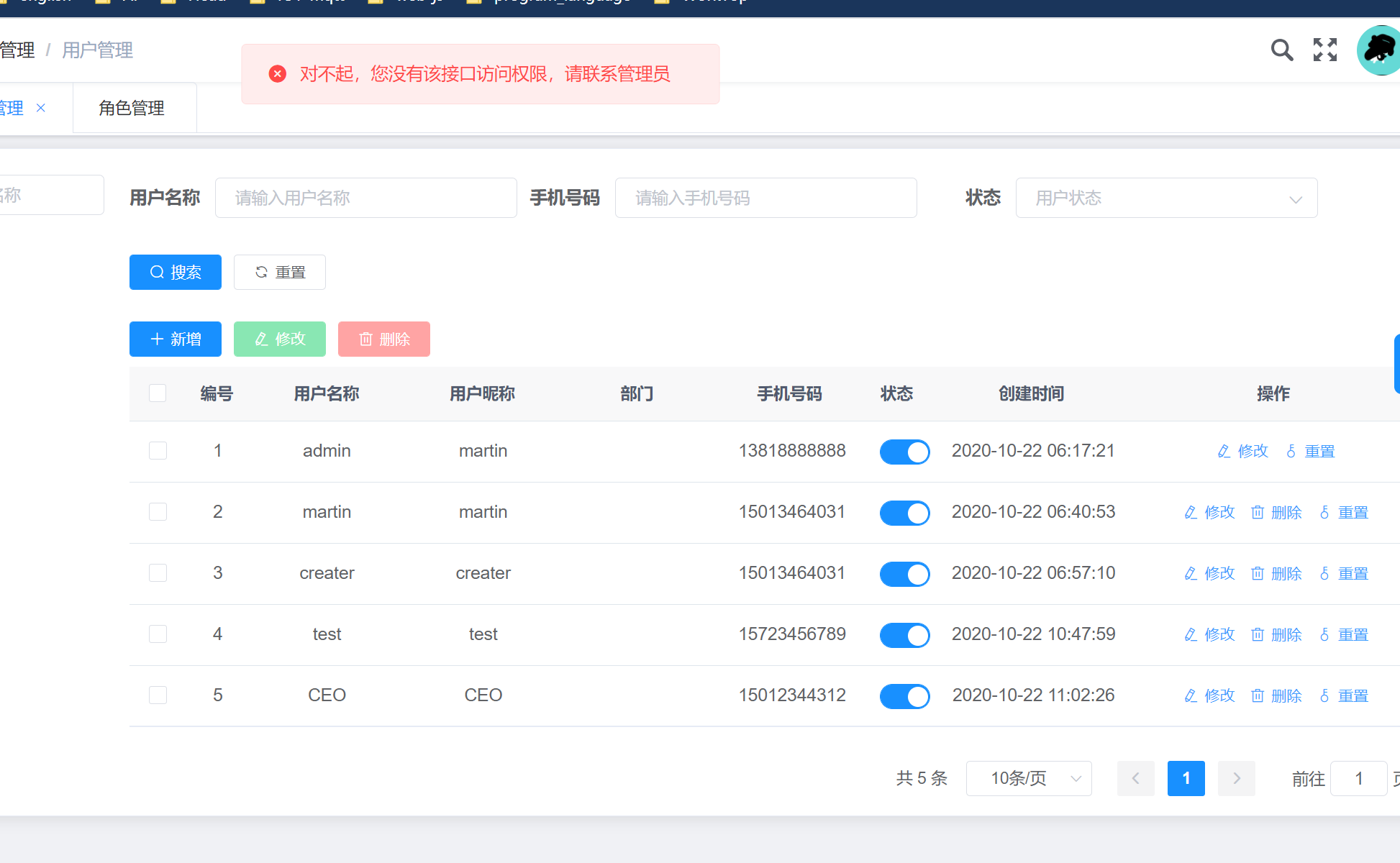
Task: Click 修改 edit link in CEO row
Action: (x=1209, y=695)
